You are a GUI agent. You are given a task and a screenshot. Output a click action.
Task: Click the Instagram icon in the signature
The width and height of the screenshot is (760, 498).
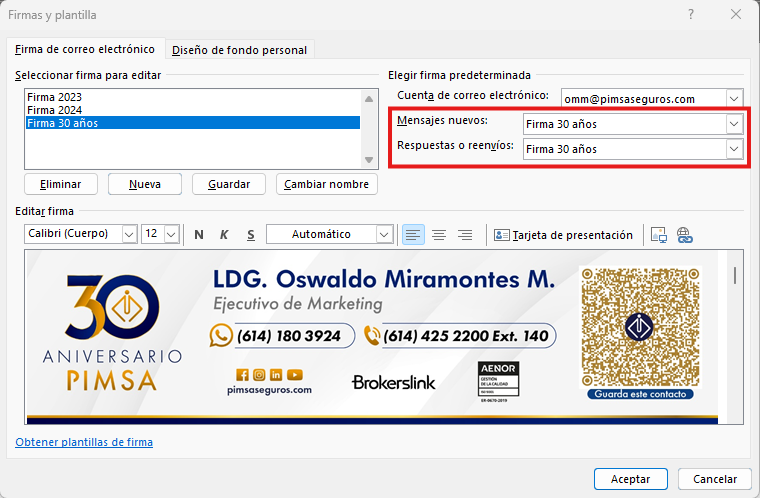[x=259, y=375]
